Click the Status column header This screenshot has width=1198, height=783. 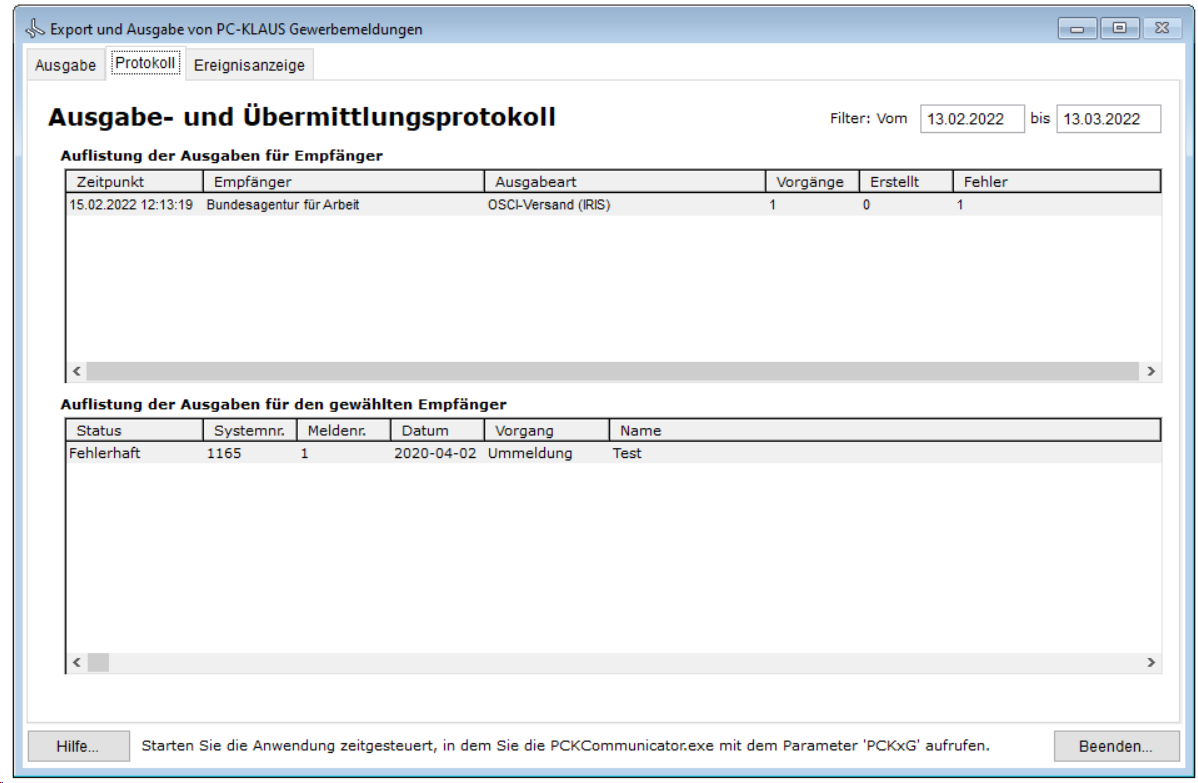click(x=135, y=430)
